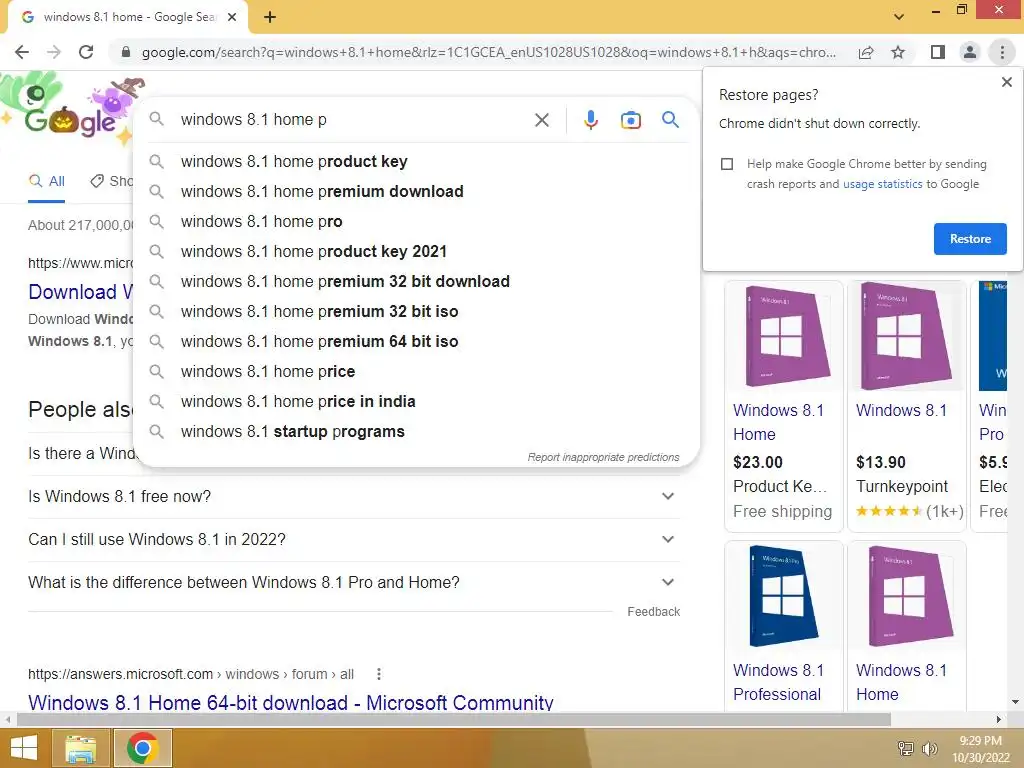Image resolution: width=1024 pixels, height=768 pixels.
Task: Expand the Pro and Home difference question
Action: point(354,583)
